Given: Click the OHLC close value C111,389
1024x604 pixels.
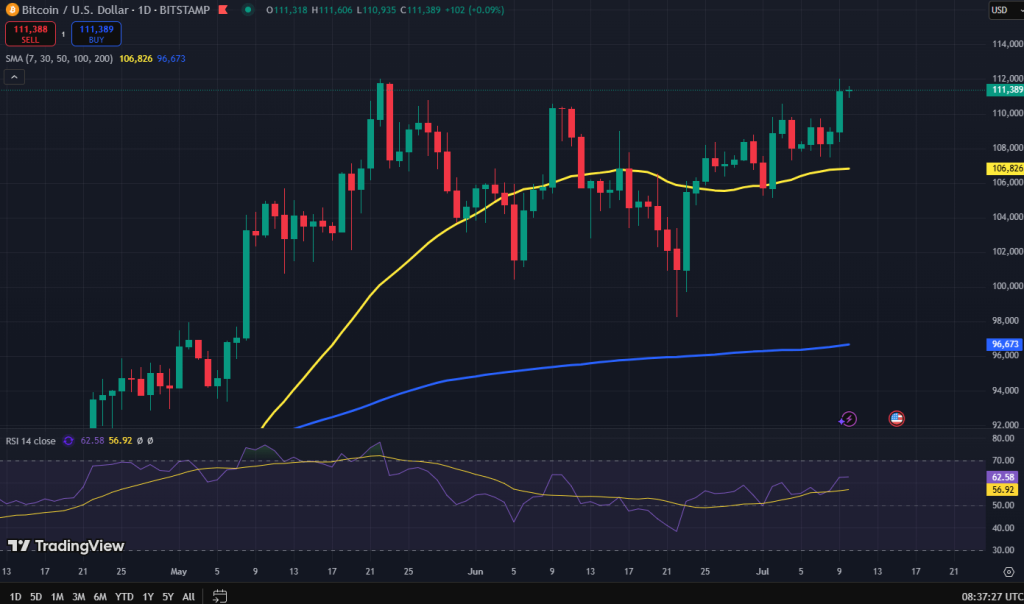Looking at the screenshot, I should coord(421,10).
